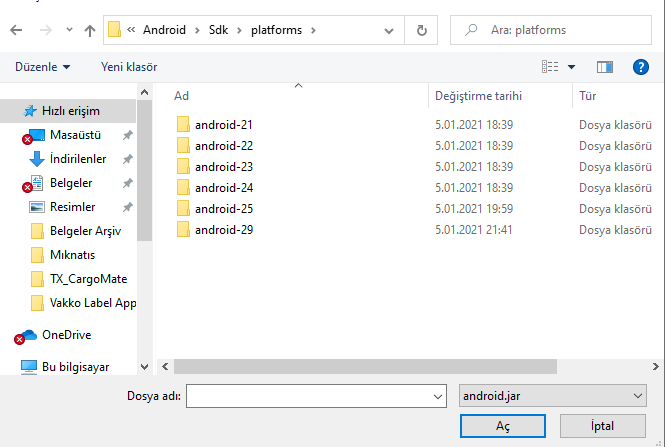Click the help question mark icon
The width and height of the screenshot is (665, 447).
coord(641,67)
